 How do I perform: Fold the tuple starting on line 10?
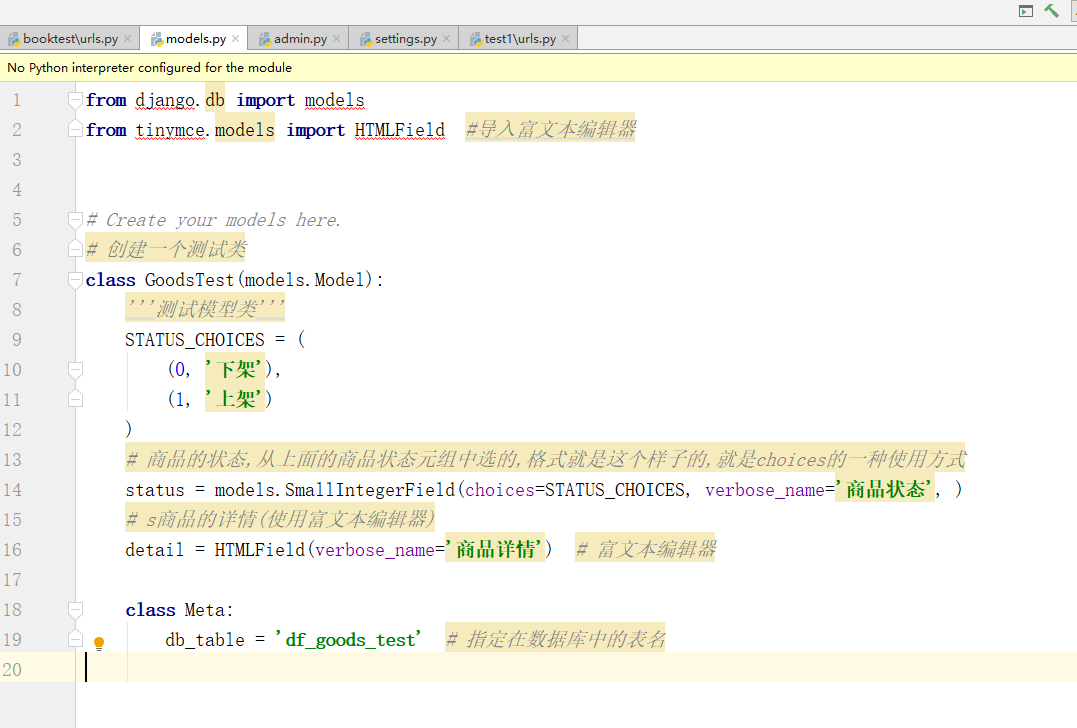pyautogui.click(x=76, y=369)
